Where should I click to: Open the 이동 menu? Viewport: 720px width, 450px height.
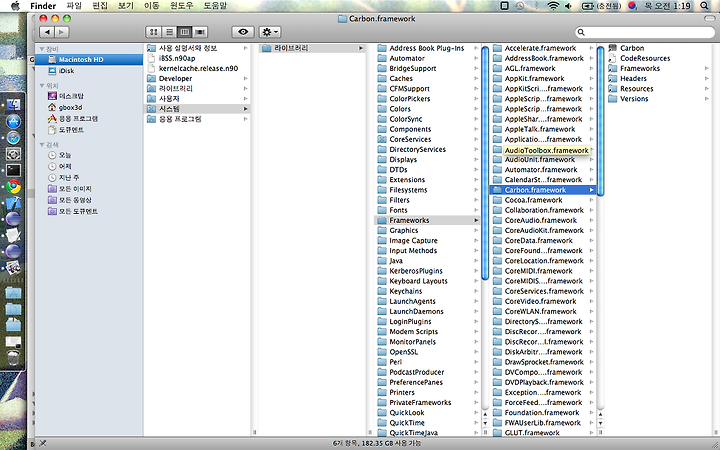pyautogui.click(x=152, y=6)
